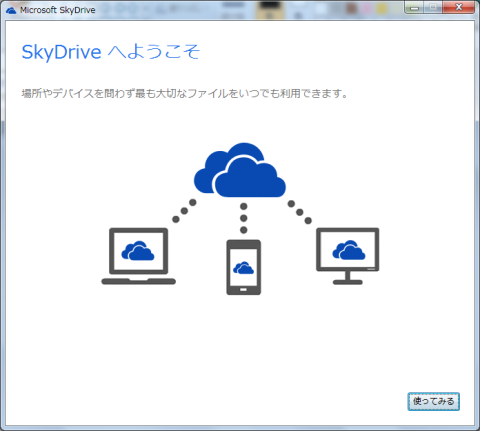Click the Microsoft SkyDrive window title
The height and width of the screenshot is (431, 480).
coord(58,10)
